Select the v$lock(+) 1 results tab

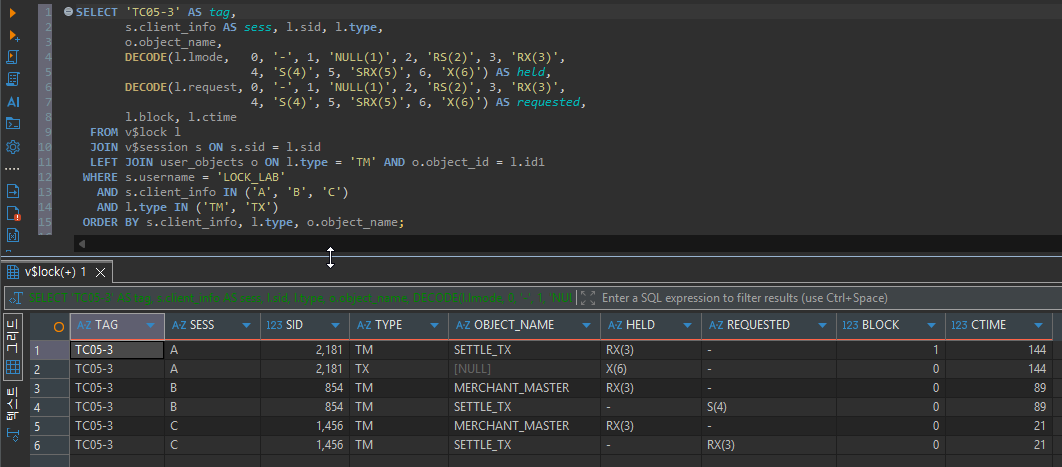tap(56, 272)
